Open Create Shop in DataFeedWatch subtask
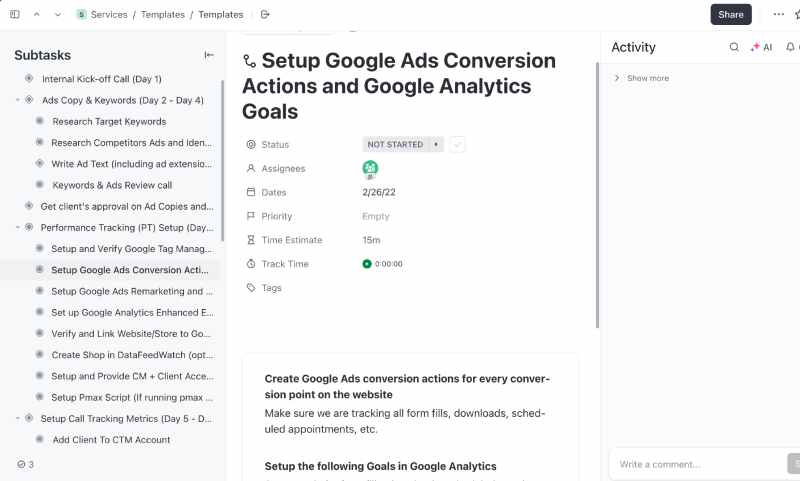 pos(132,355)
